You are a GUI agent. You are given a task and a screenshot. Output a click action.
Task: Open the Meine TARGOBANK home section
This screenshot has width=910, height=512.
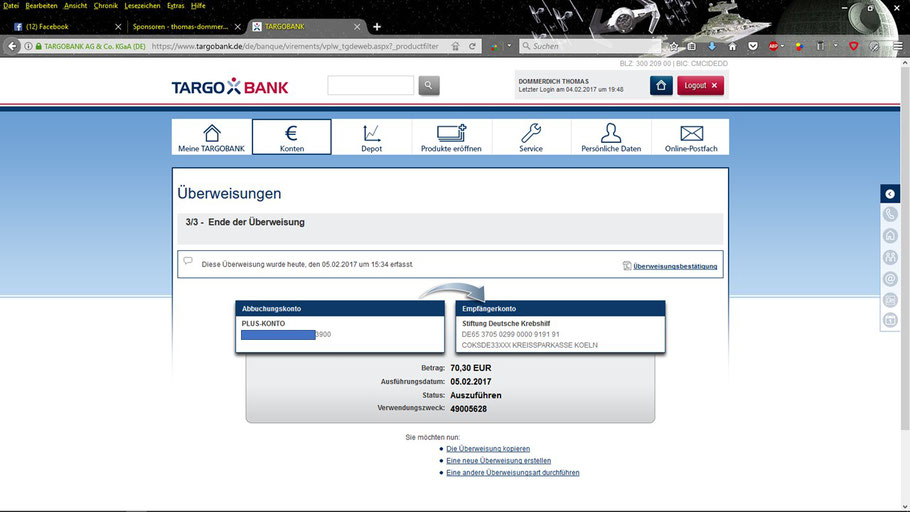pyautogui.click(x=211, y=137)
